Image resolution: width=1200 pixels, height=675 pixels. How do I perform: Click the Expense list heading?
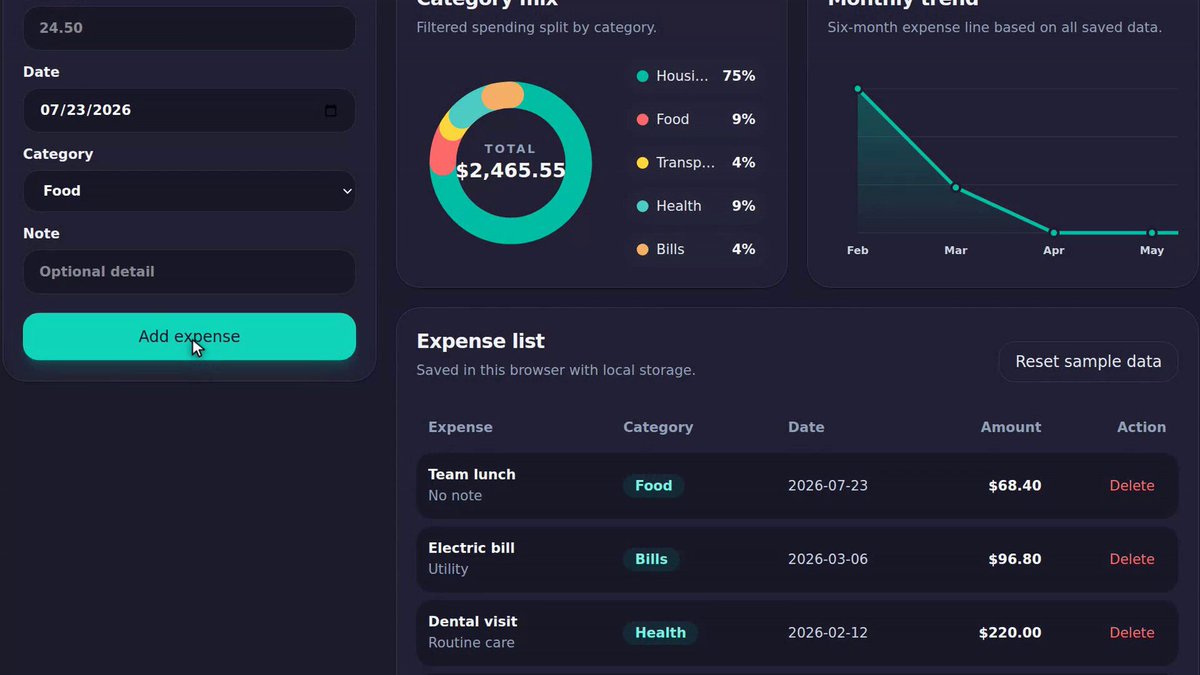point(481,341)
